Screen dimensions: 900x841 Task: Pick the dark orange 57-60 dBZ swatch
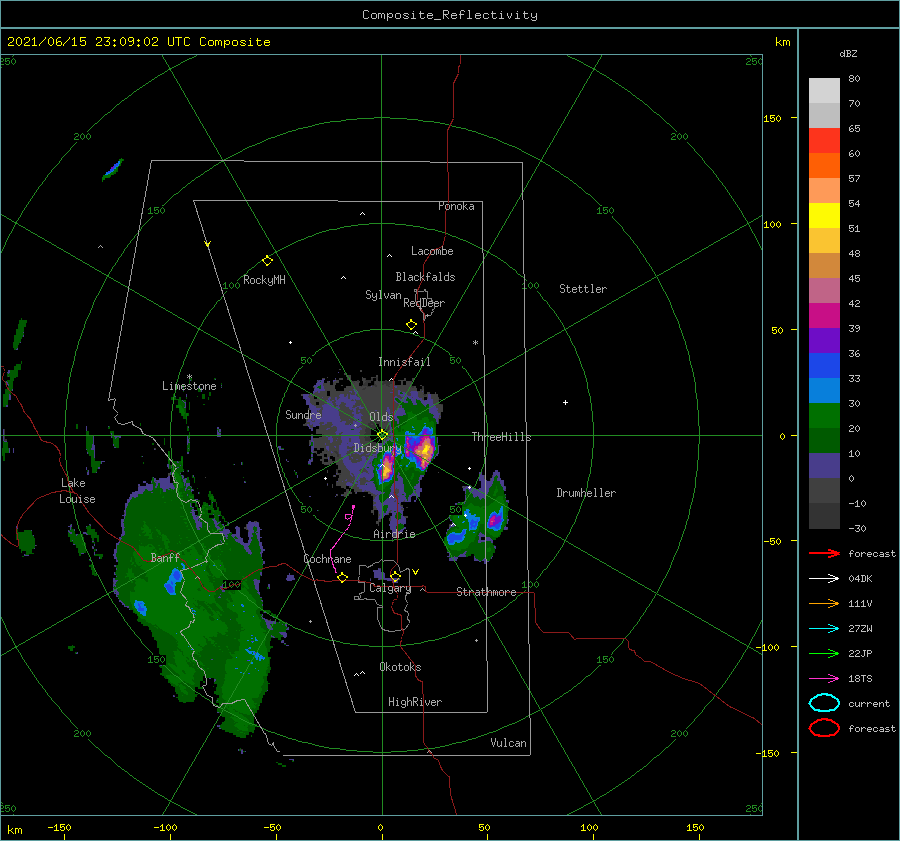(x=824, y=165)
